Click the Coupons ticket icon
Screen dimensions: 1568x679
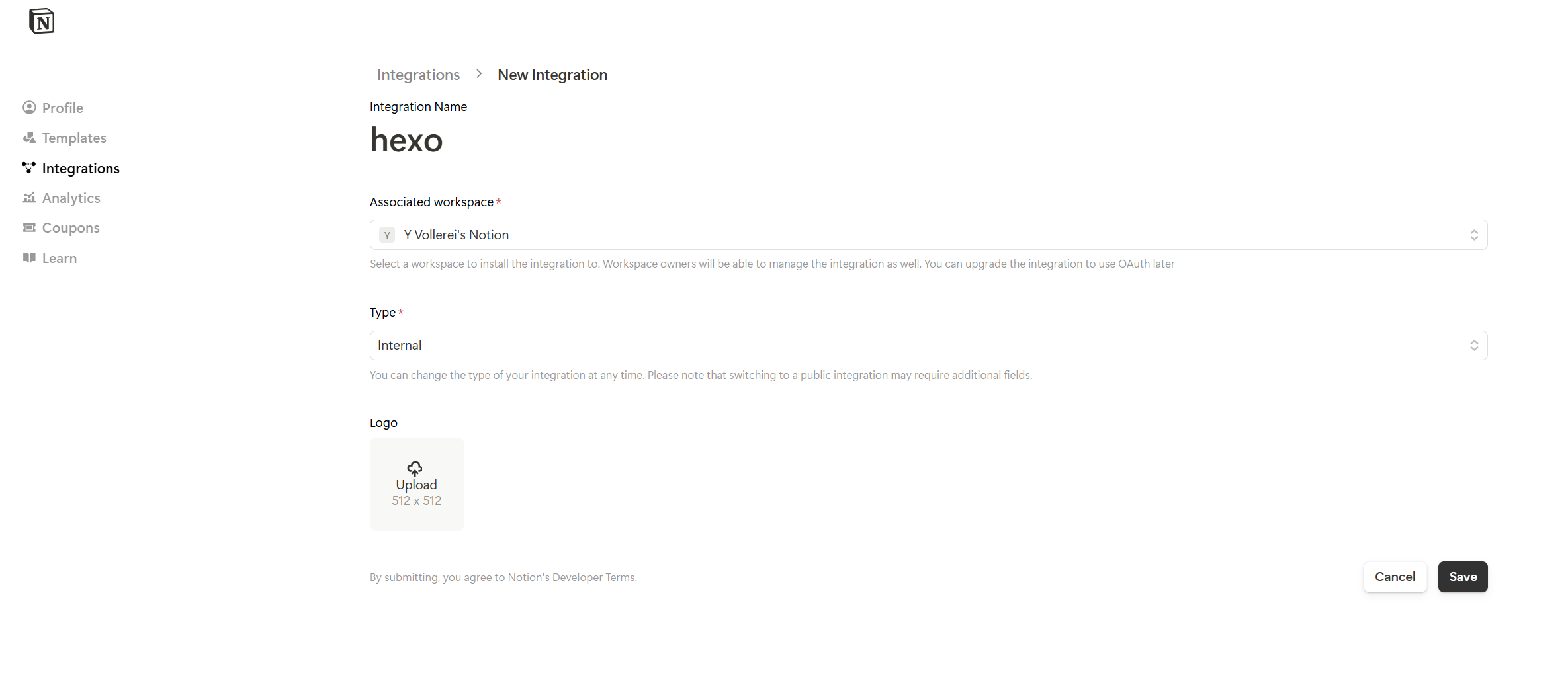[x=29, y=227]
